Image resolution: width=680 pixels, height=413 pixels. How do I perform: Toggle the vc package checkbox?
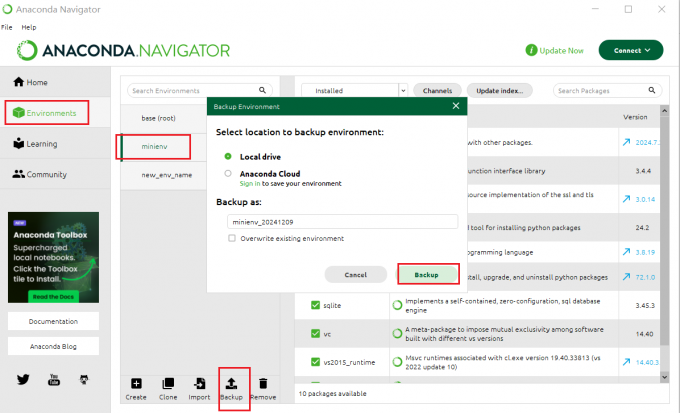coord(315,334)
